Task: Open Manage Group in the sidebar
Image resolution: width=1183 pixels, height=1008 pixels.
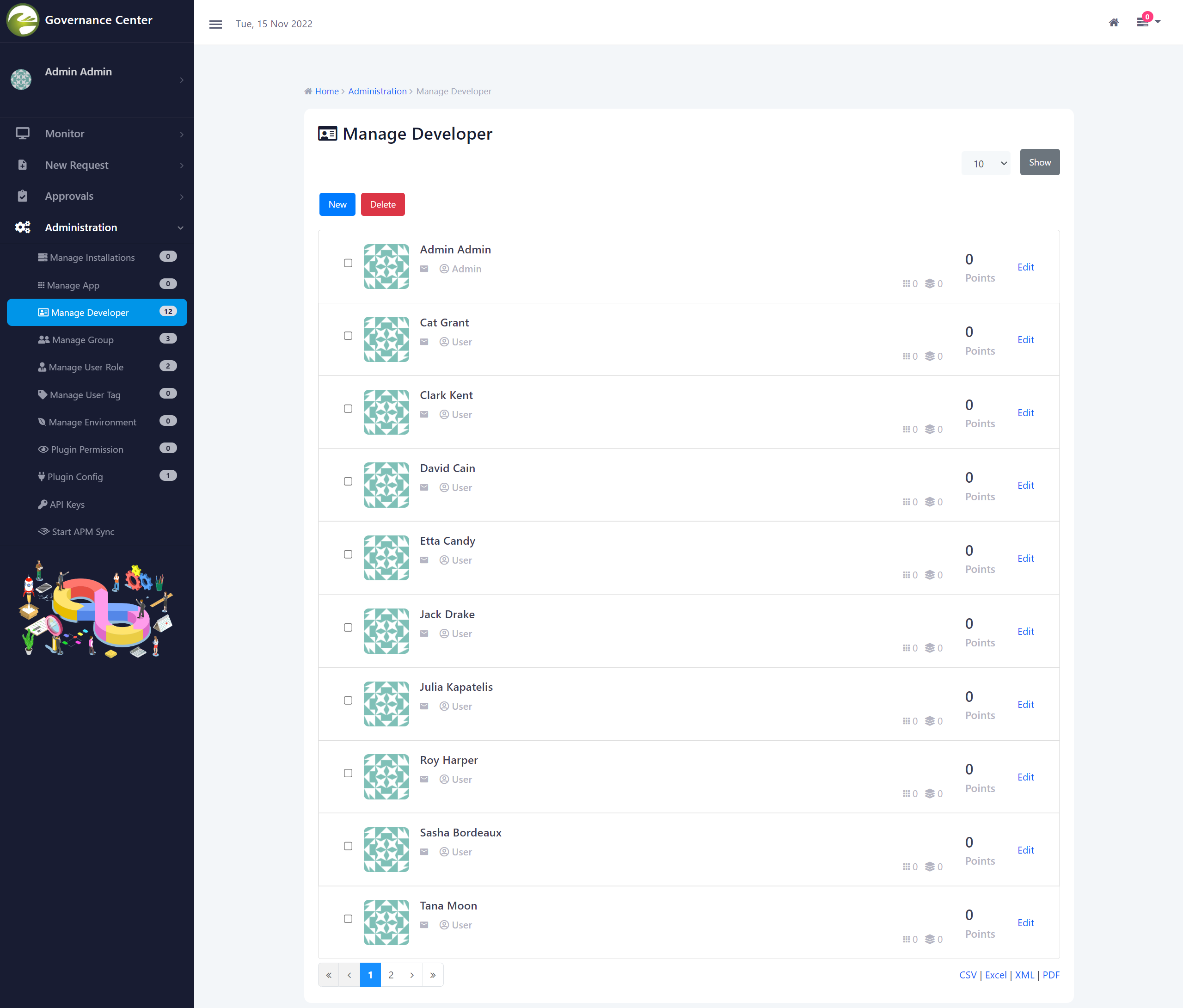Action: point(82,340)
